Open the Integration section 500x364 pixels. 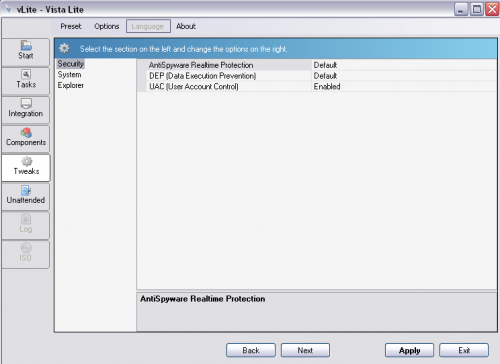click(26, 110)
